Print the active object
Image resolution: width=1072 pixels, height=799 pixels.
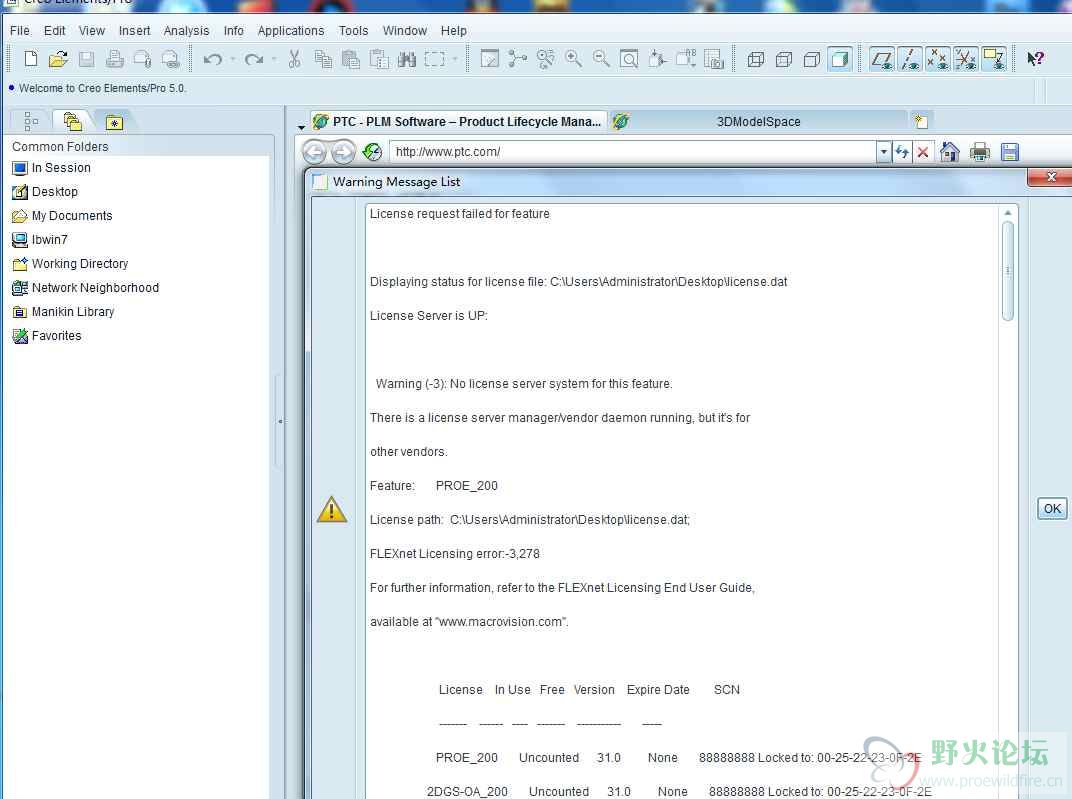click(x=114, y=59)
